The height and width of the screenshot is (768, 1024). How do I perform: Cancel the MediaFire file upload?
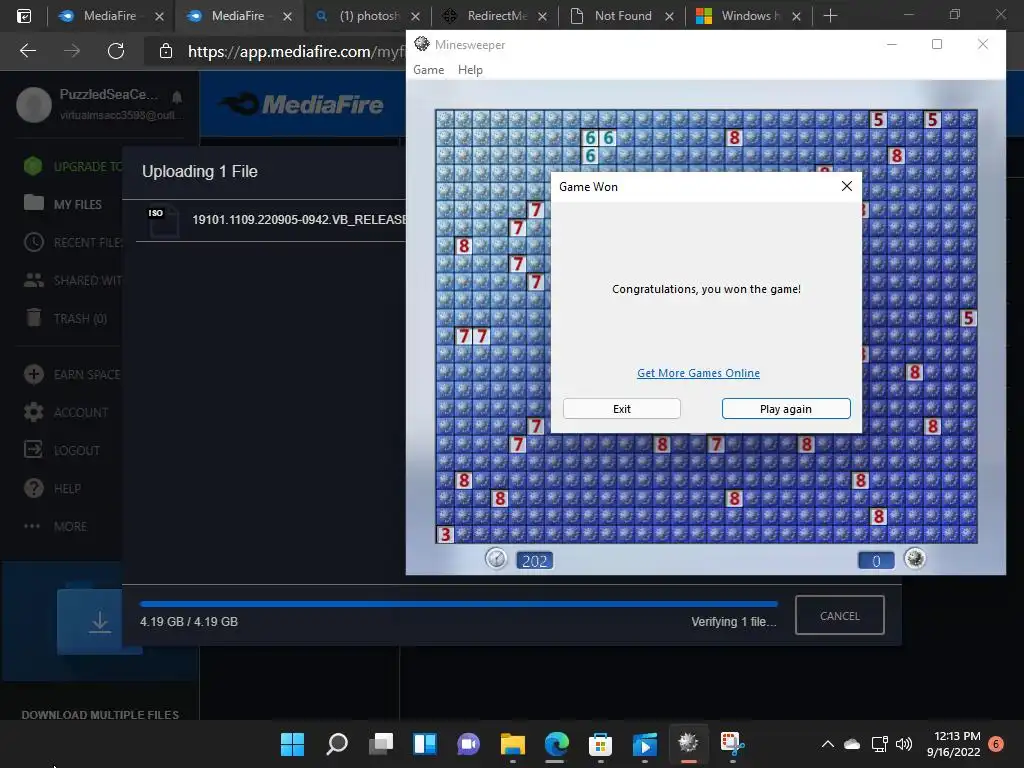840,615
